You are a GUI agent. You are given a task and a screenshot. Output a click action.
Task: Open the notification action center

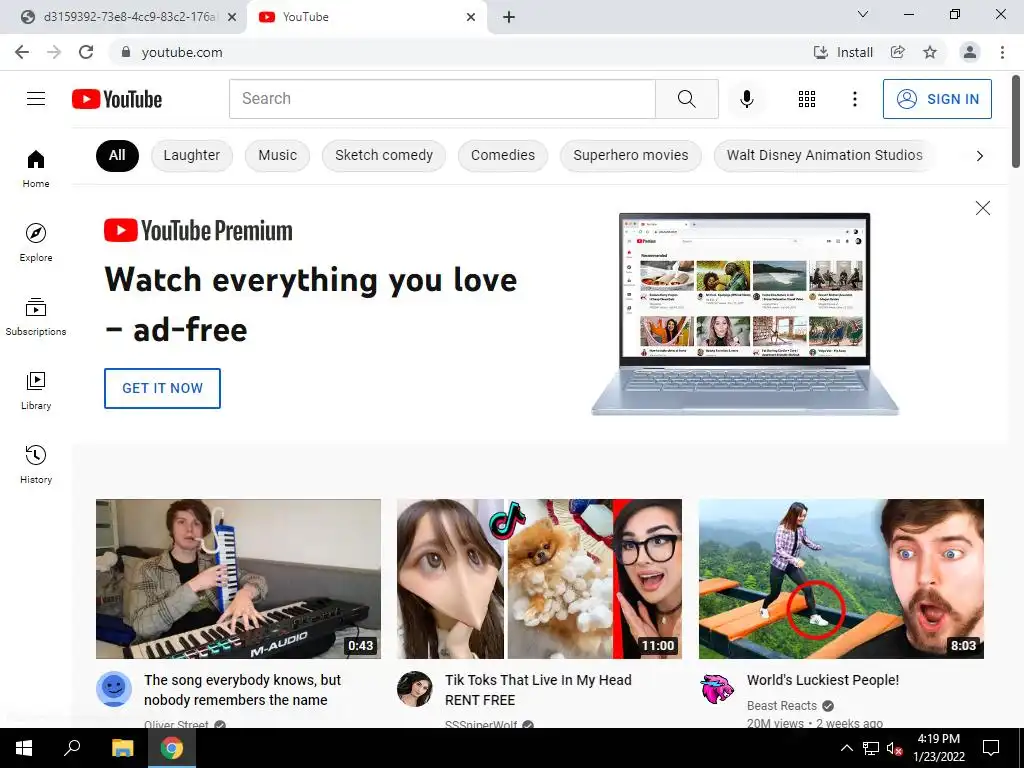991,748
